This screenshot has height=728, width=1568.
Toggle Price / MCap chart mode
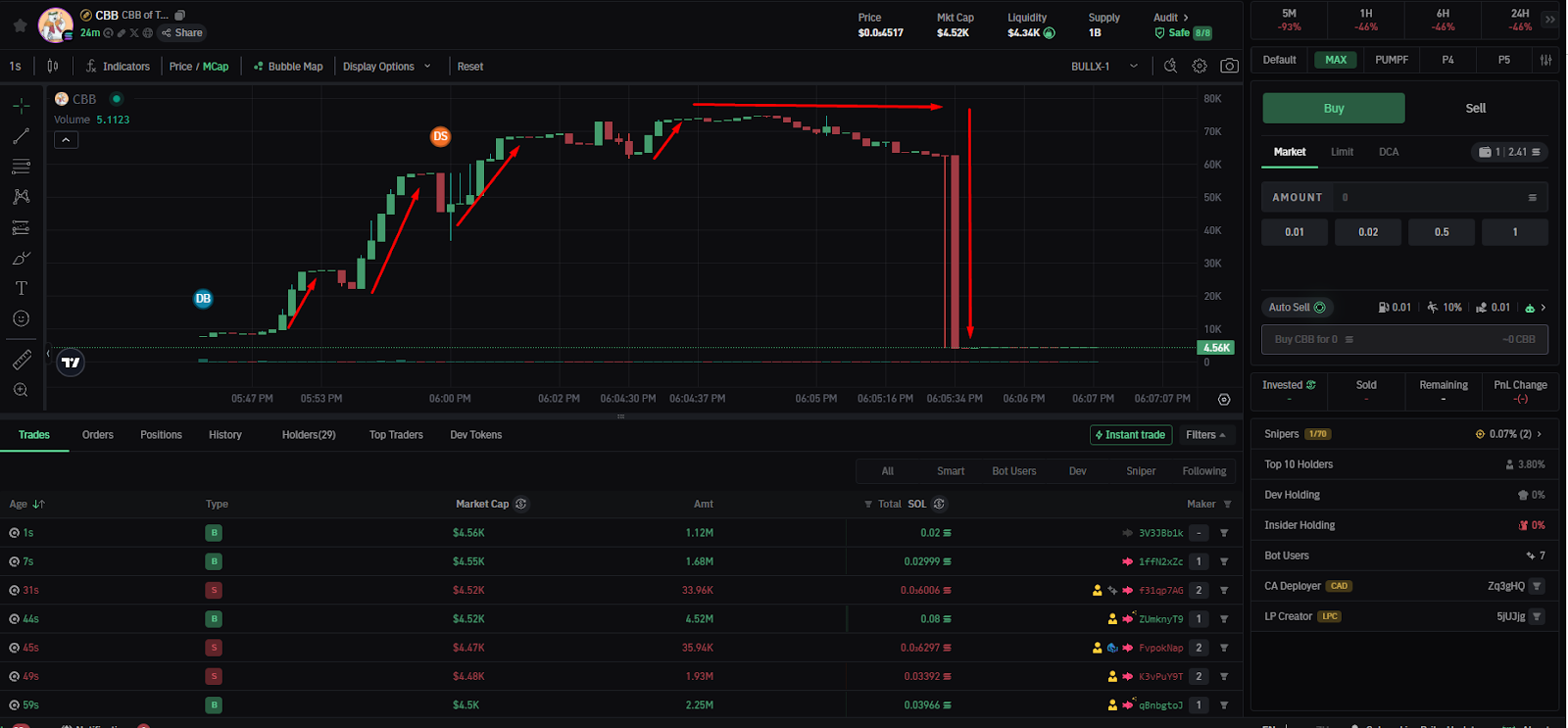[199, 67]
